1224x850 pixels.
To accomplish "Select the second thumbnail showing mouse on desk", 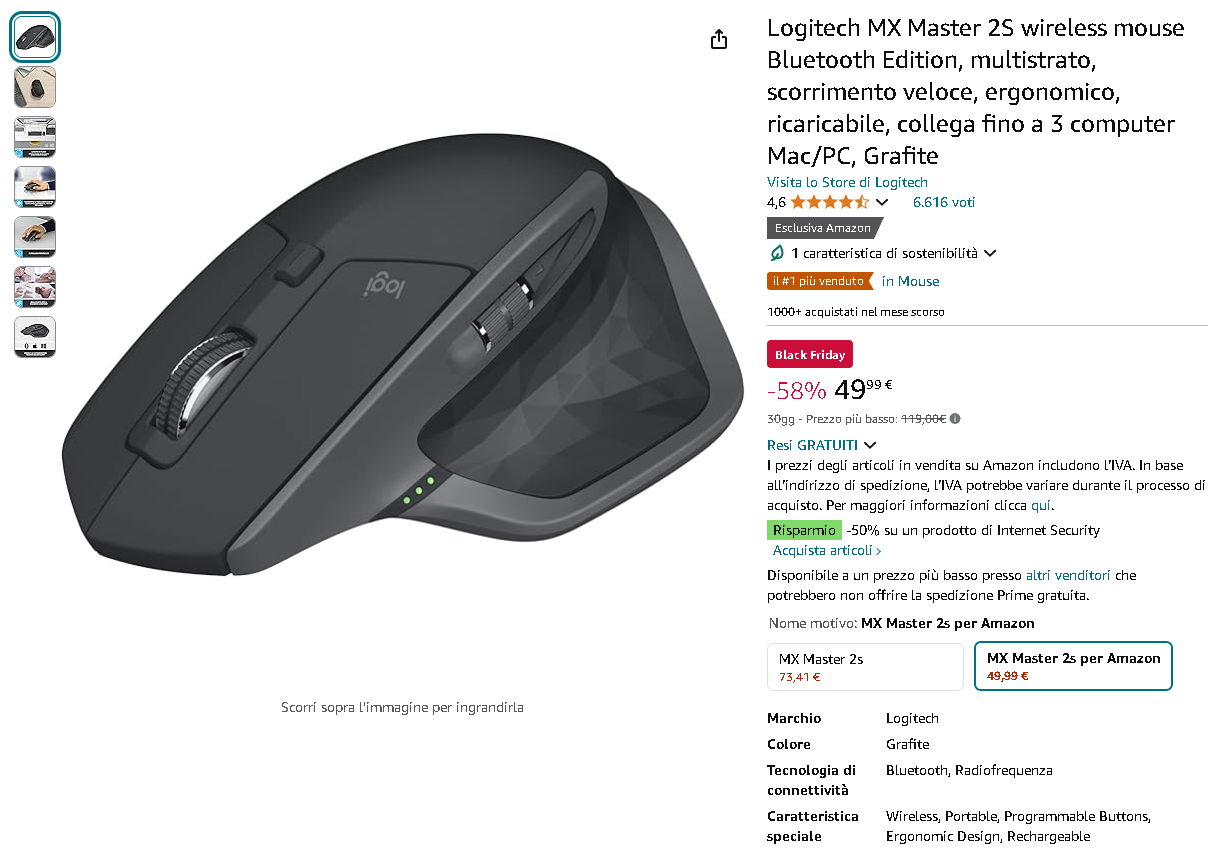I will coord(35,87).
